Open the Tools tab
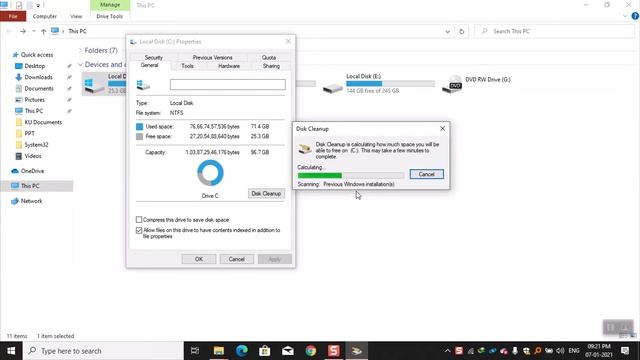640x360 pixels. [x=187, y=66]
